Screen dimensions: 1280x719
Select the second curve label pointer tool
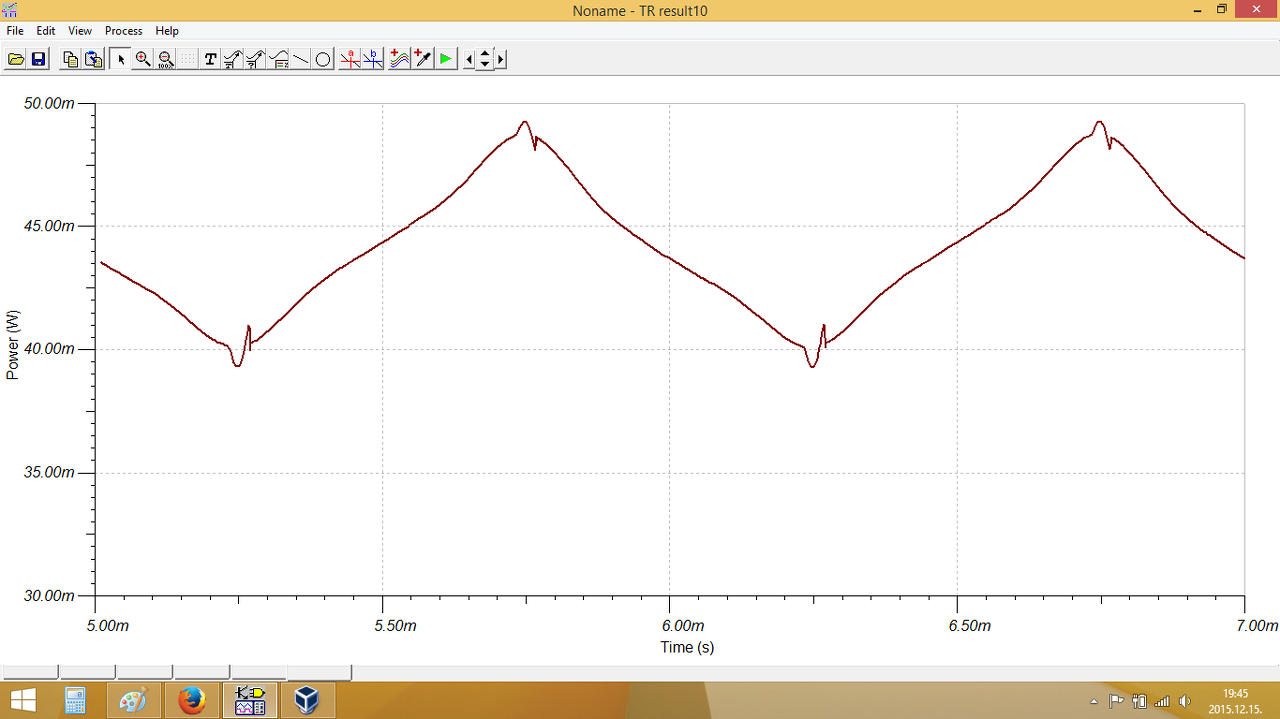pyautogui.click(x=255, y=59)
